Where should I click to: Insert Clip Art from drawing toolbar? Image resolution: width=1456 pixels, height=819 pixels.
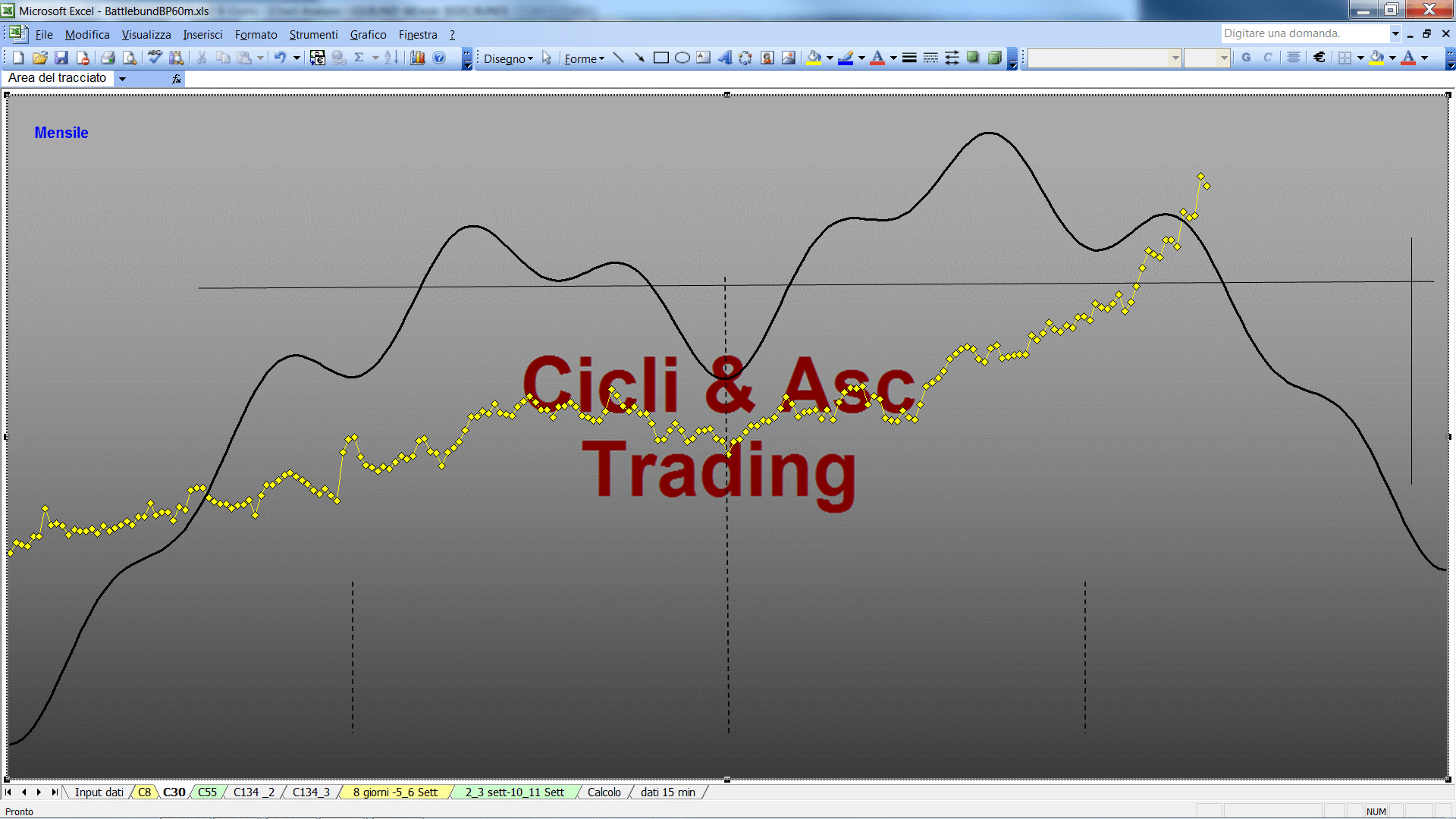coord(767,58)
